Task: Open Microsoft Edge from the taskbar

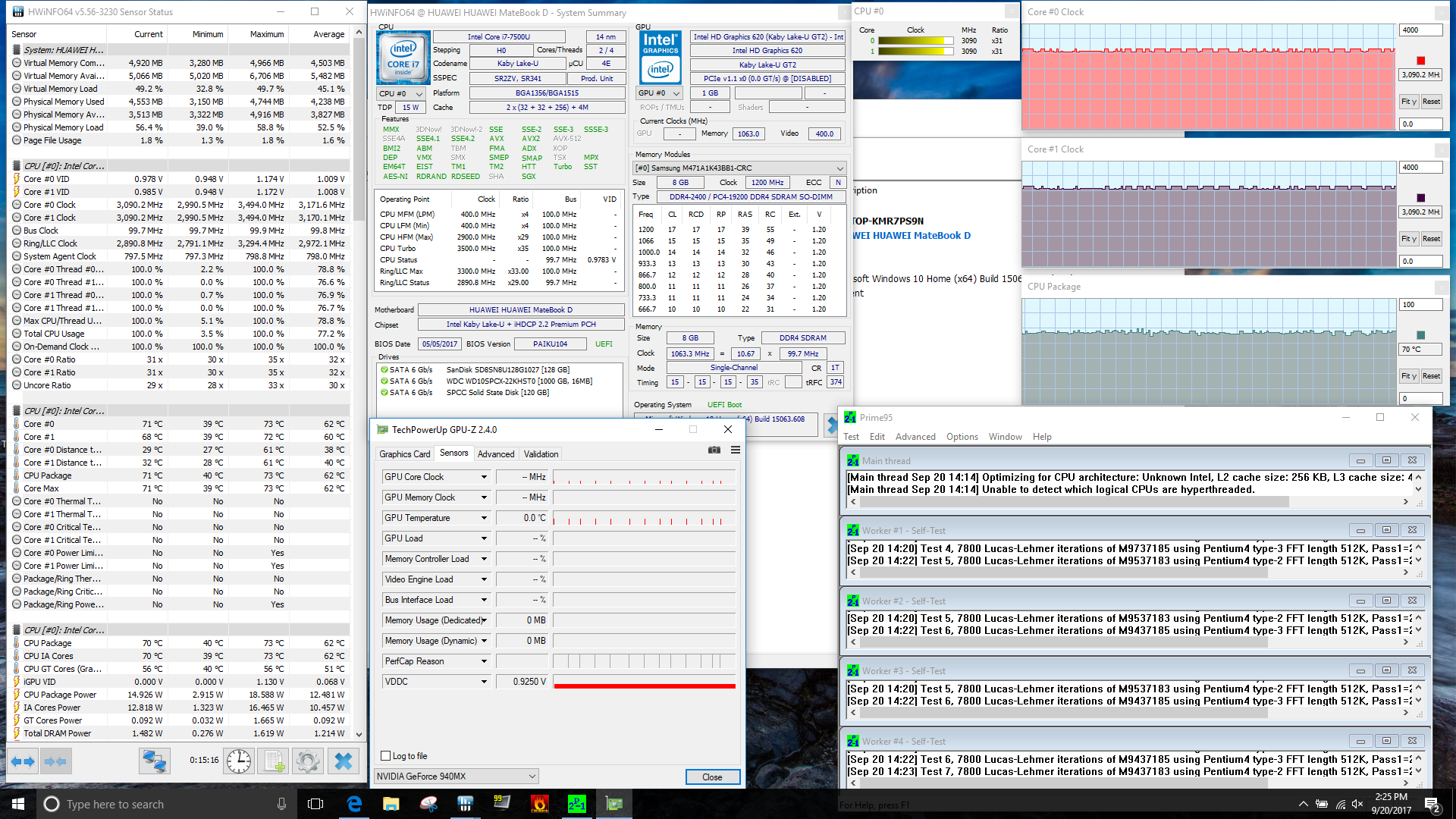Action: click(x=354, y=804)
